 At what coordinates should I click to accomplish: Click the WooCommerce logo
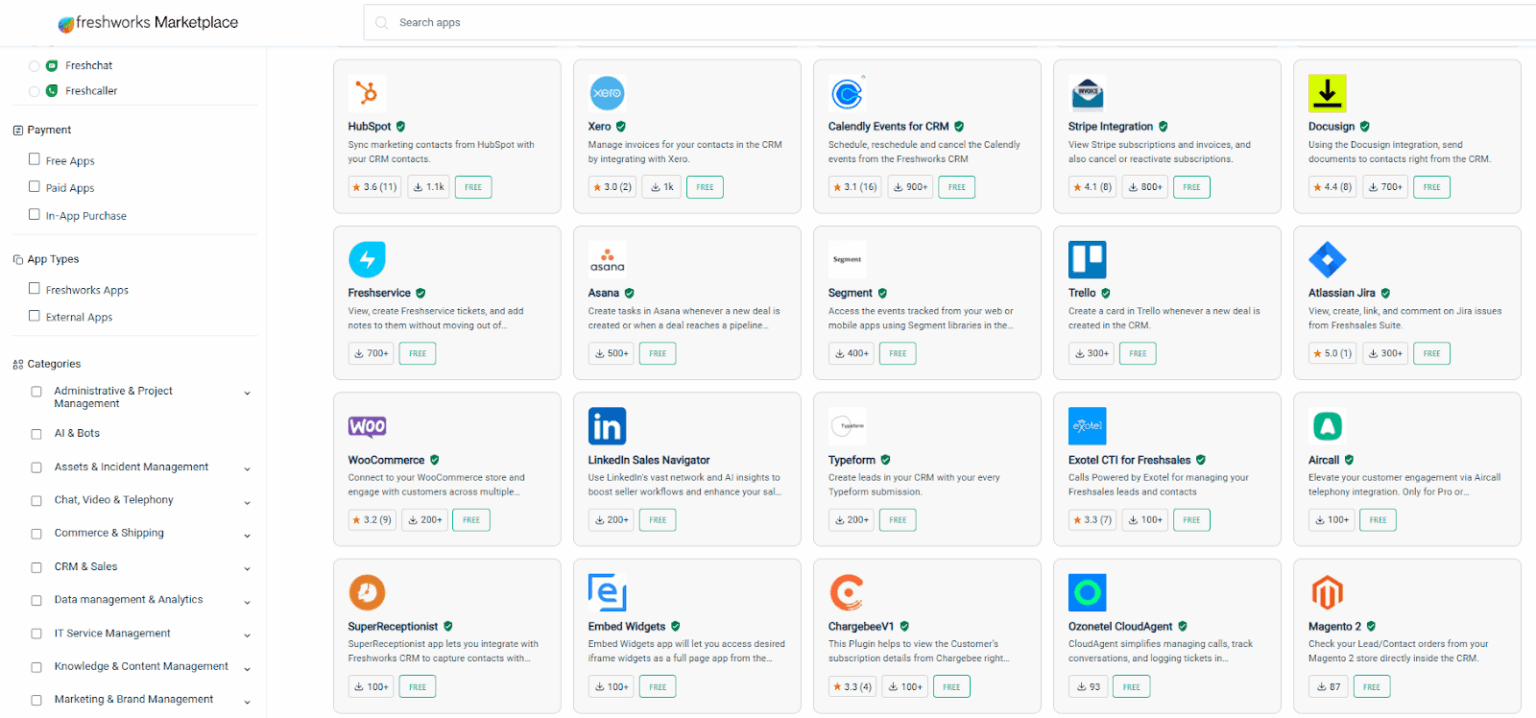click(x=367, y=425)
